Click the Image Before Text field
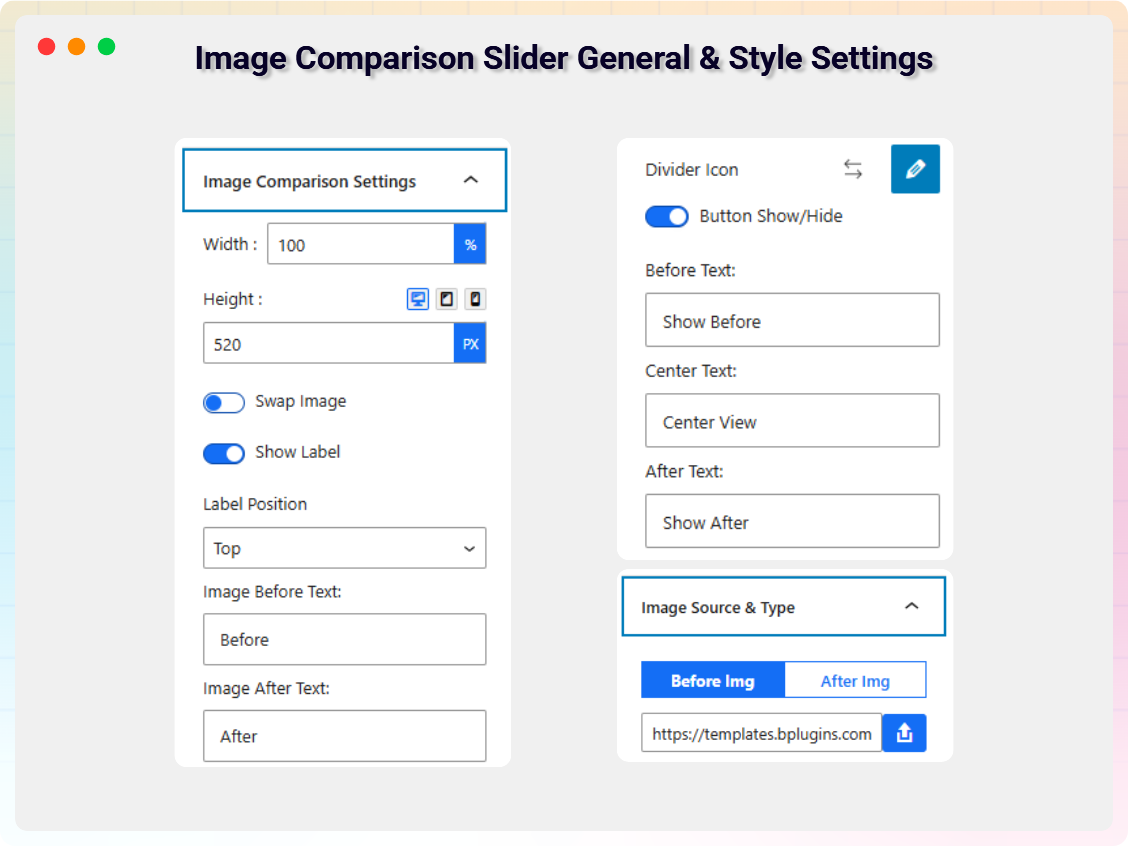This screenshot has height=846, width=1128. click(344, 639)
